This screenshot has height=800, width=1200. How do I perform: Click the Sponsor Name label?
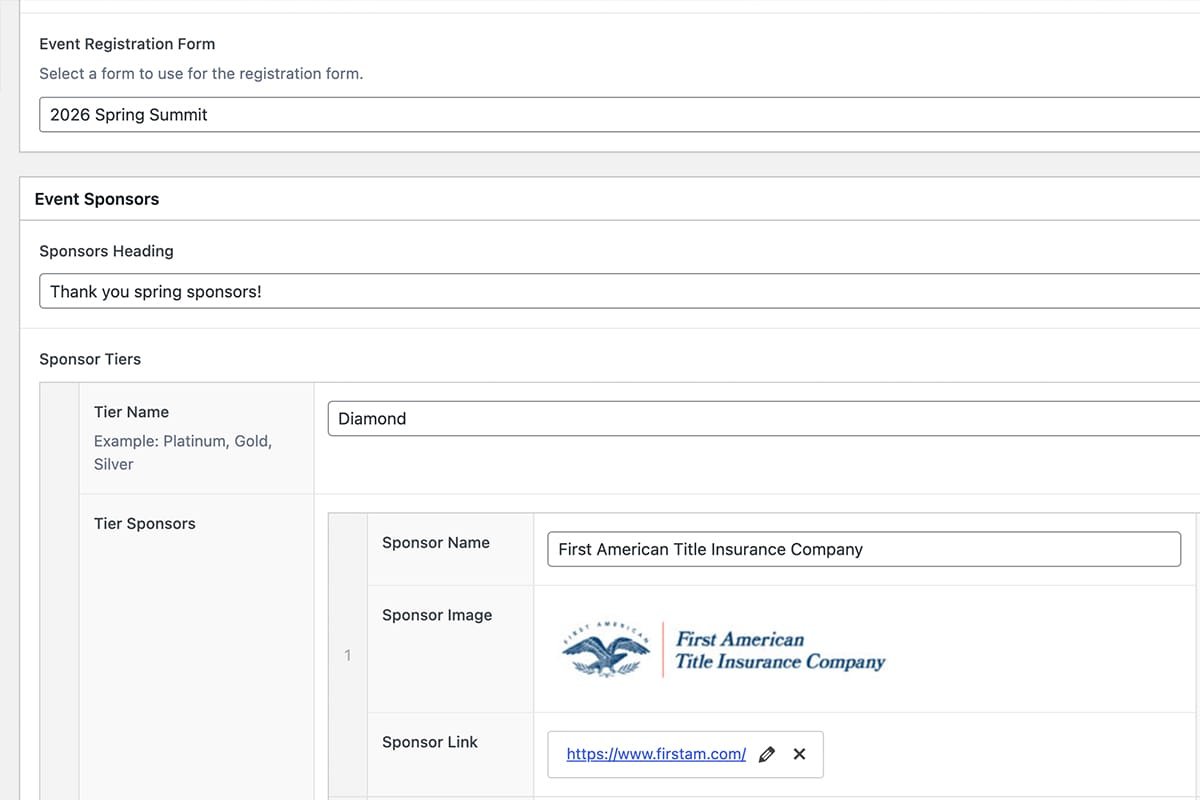pyautogui.click(x=435, y=543)
